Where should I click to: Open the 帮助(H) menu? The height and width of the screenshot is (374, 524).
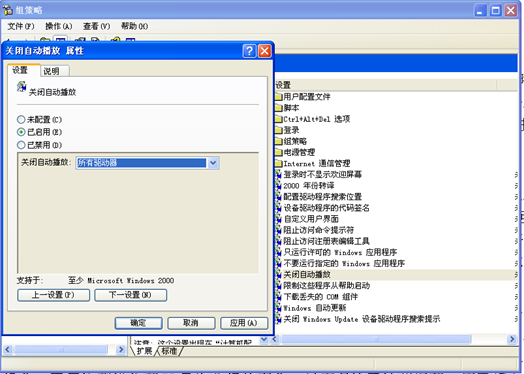click(x=134, y=26)
